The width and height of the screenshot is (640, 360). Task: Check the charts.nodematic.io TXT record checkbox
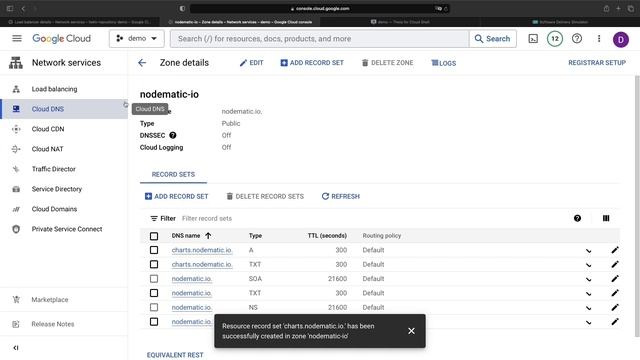154,264
